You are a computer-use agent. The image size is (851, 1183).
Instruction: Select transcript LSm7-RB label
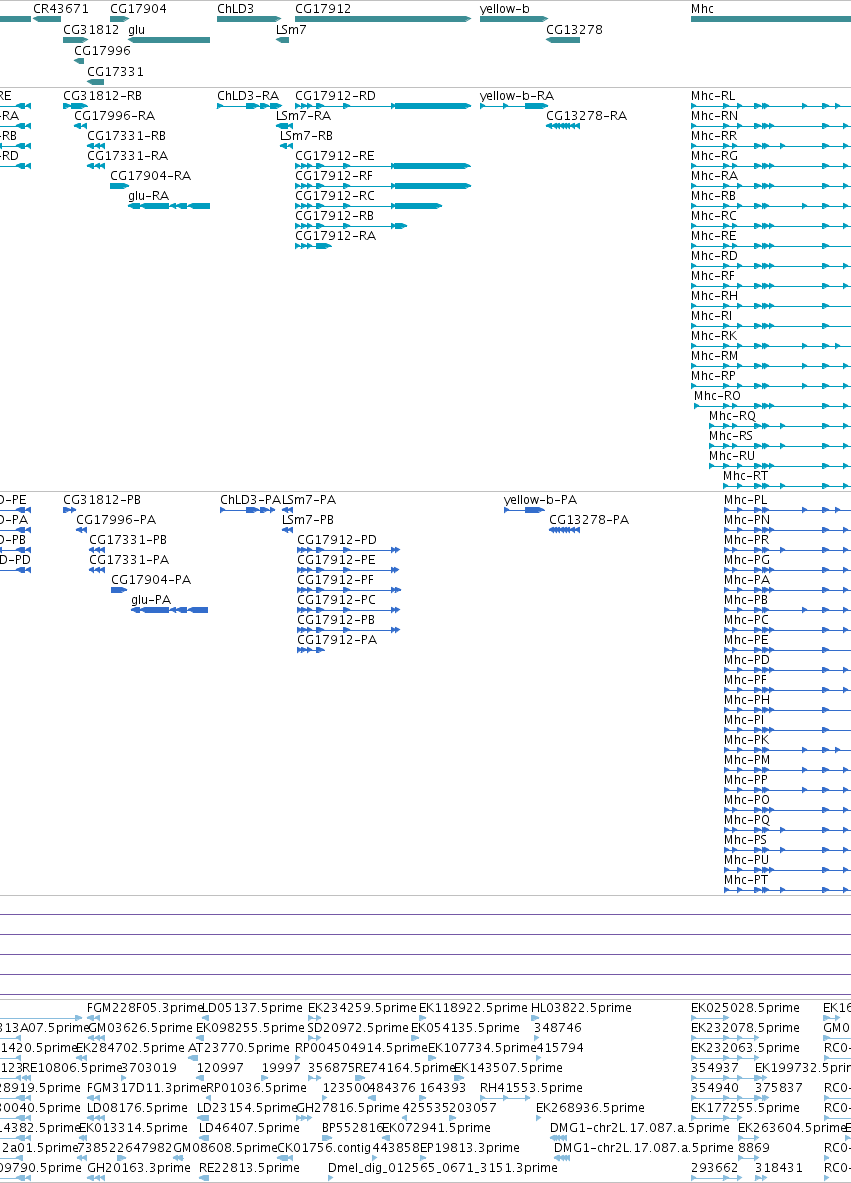(x=306, y=136)
